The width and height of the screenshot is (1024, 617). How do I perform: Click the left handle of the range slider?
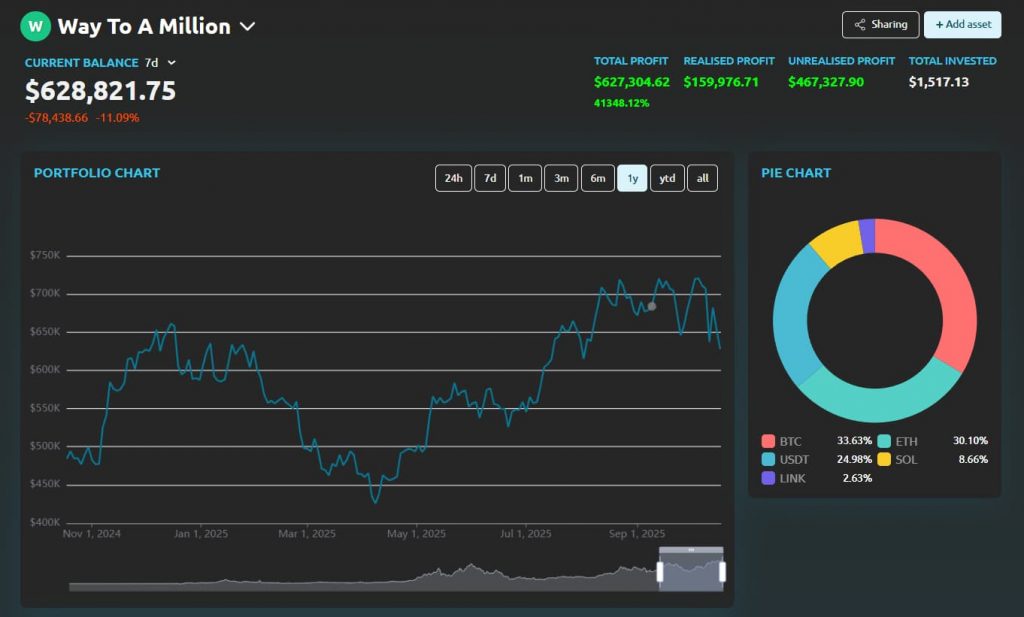pyautogui.click(x=660, y=572)
